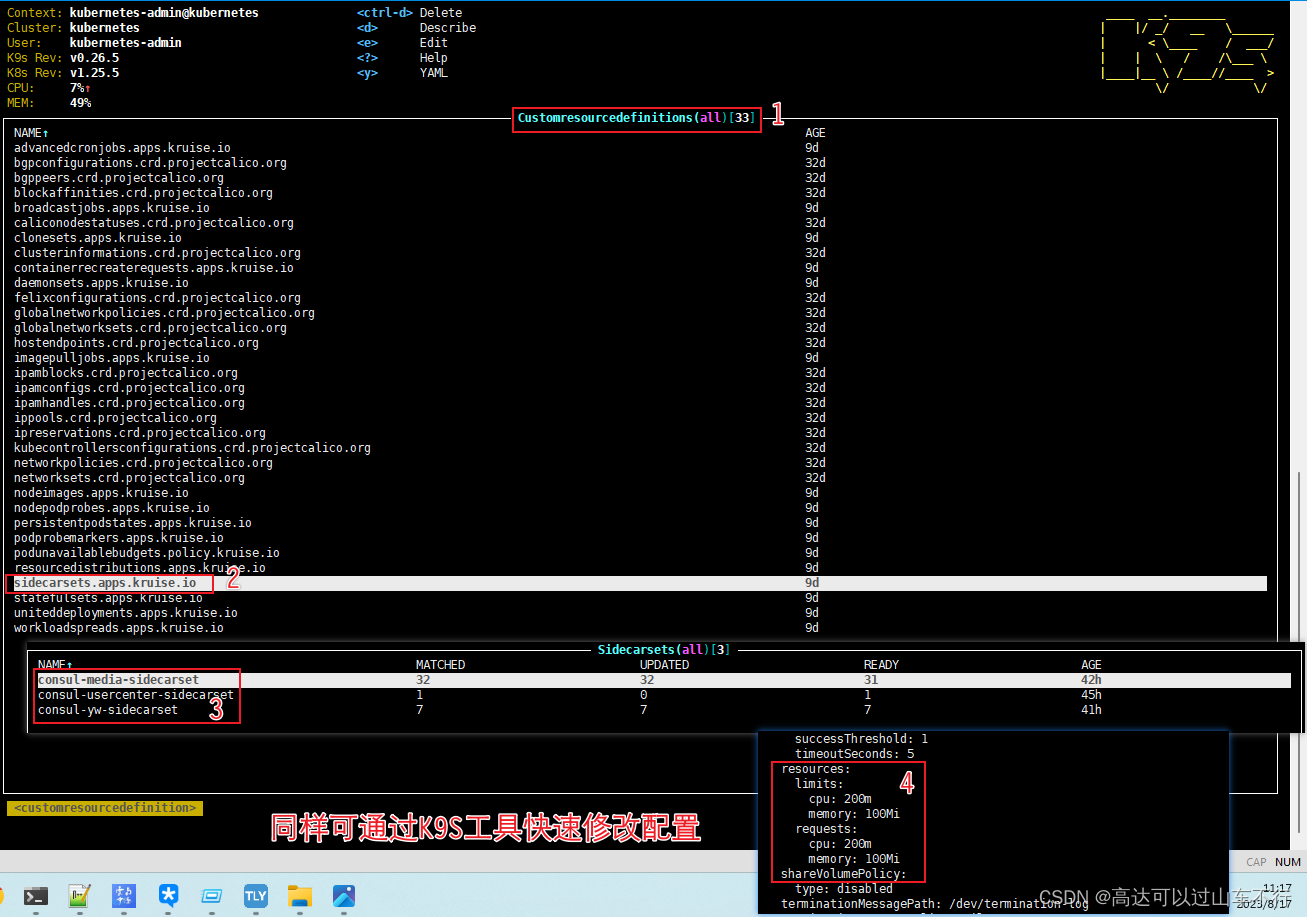
Task: Click the Edit shortcut hint
Action: (434, 43)
